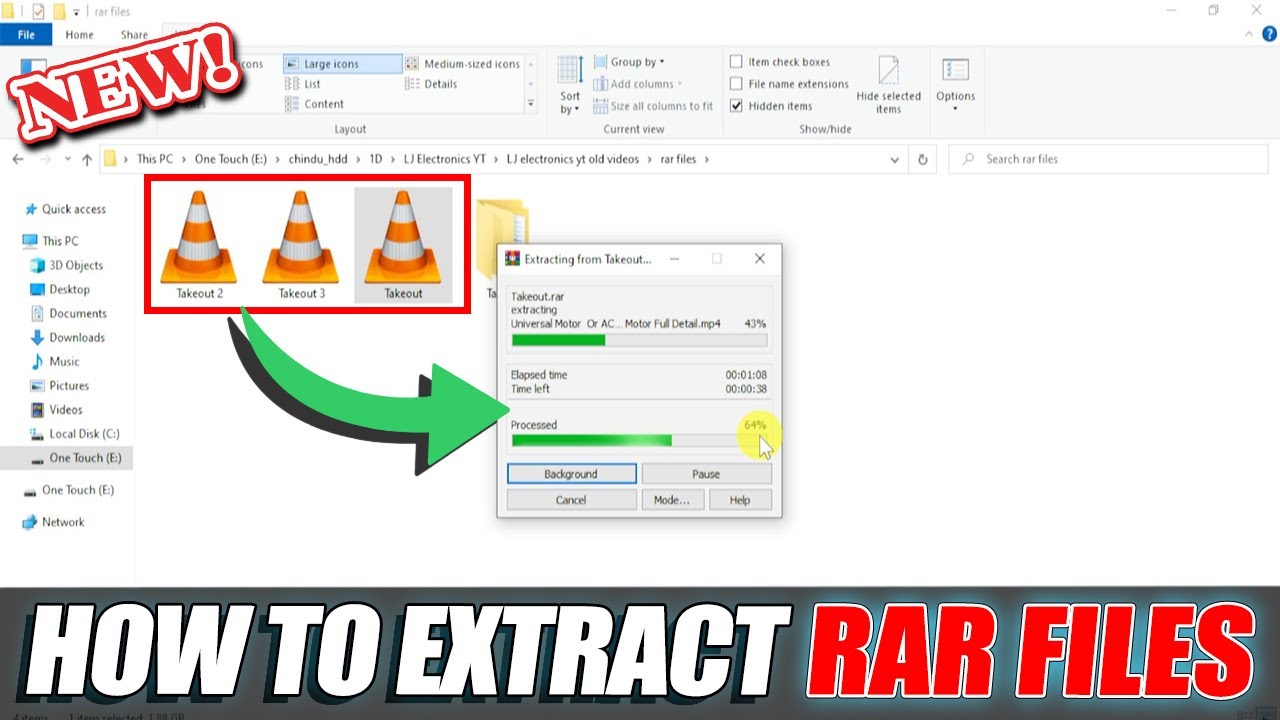
Task: Switch layout to List view
Action: [303, 84]
